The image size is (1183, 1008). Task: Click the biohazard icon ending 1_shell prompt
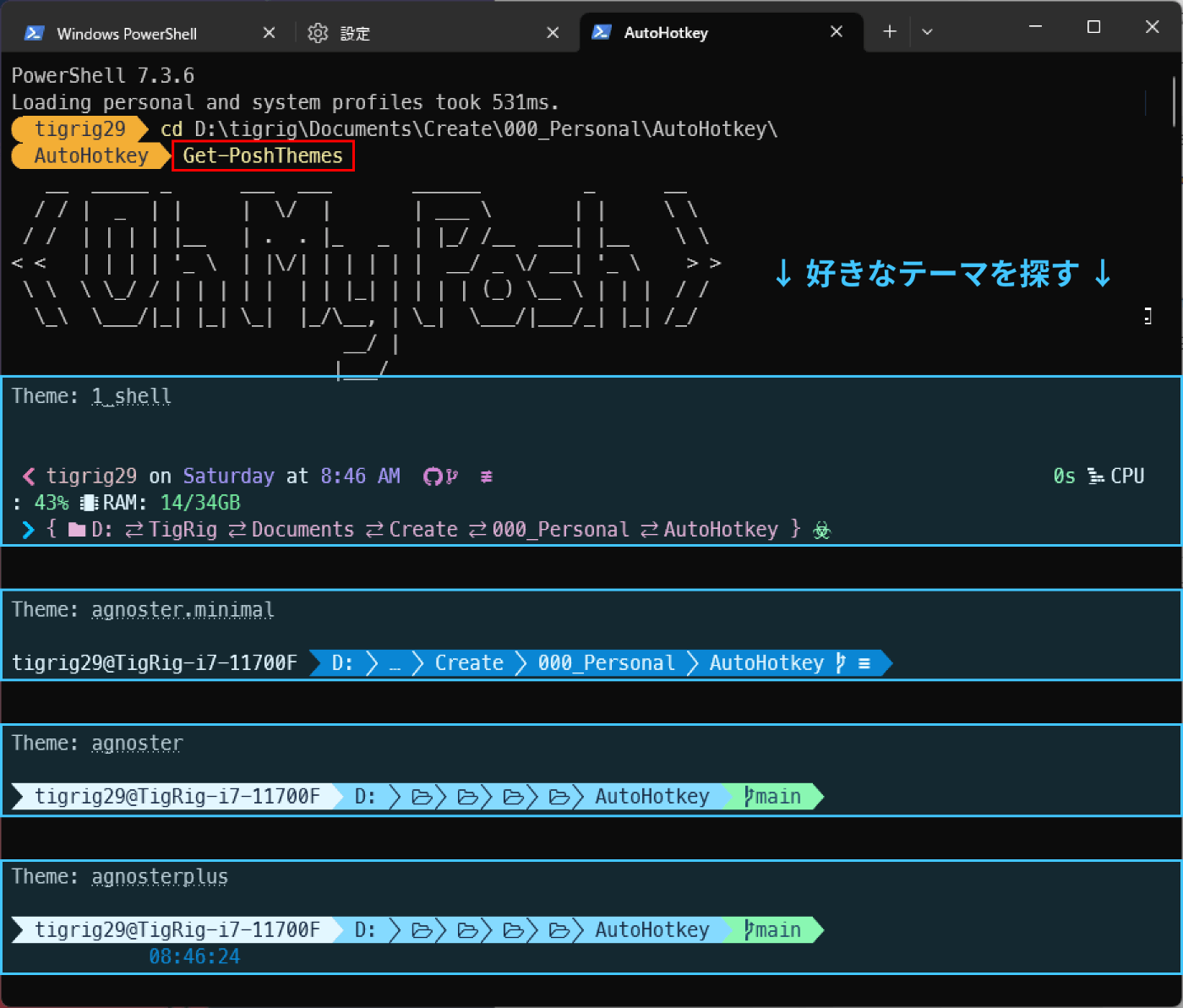point(821,531)
